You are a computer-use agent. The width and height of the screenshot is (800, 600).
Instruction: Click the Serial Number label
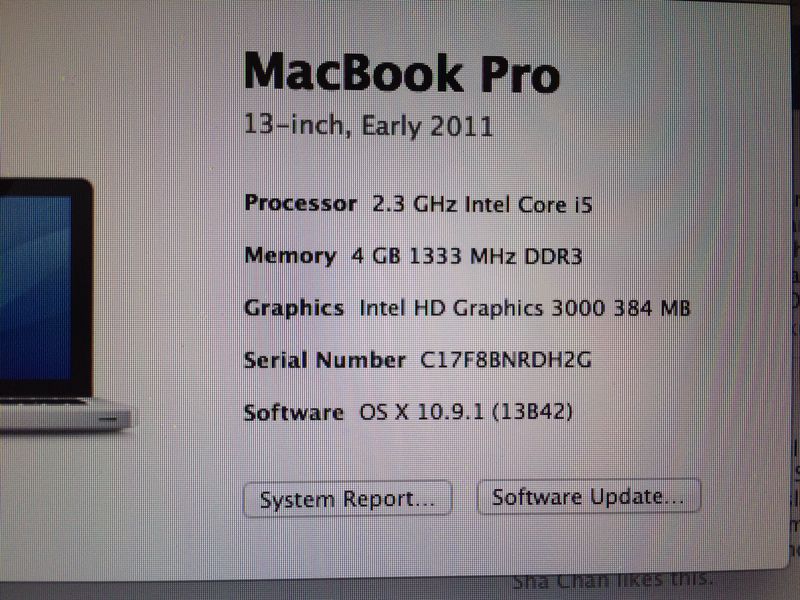pos(325,360)
